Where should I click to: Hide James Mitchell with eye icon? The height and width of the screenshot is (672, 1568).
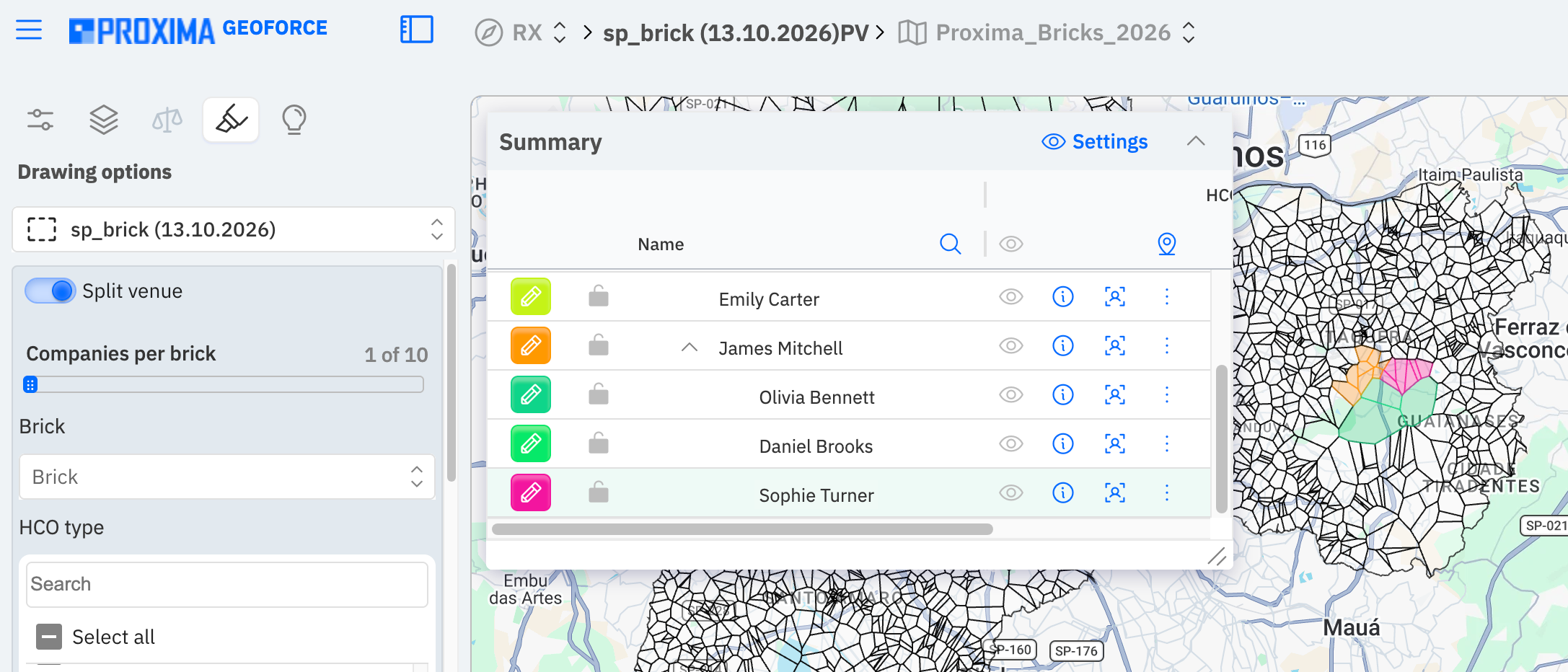[1011, 345]
